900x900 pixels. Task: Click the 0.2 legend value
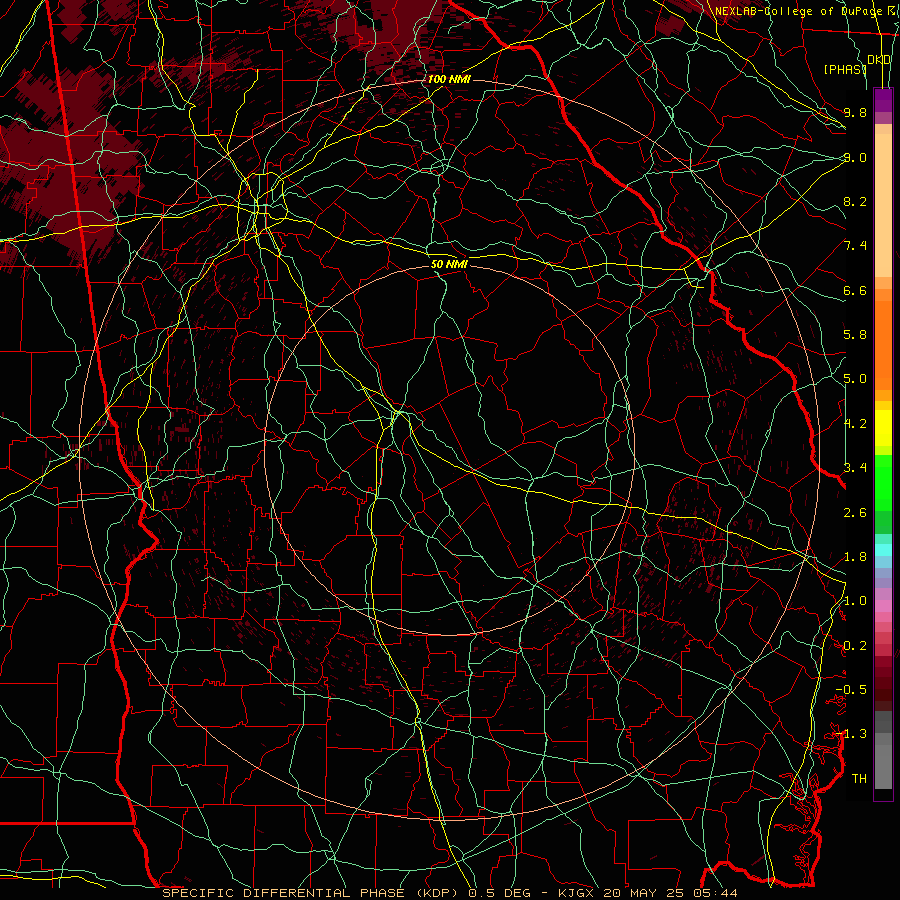[x=855, y=646]
